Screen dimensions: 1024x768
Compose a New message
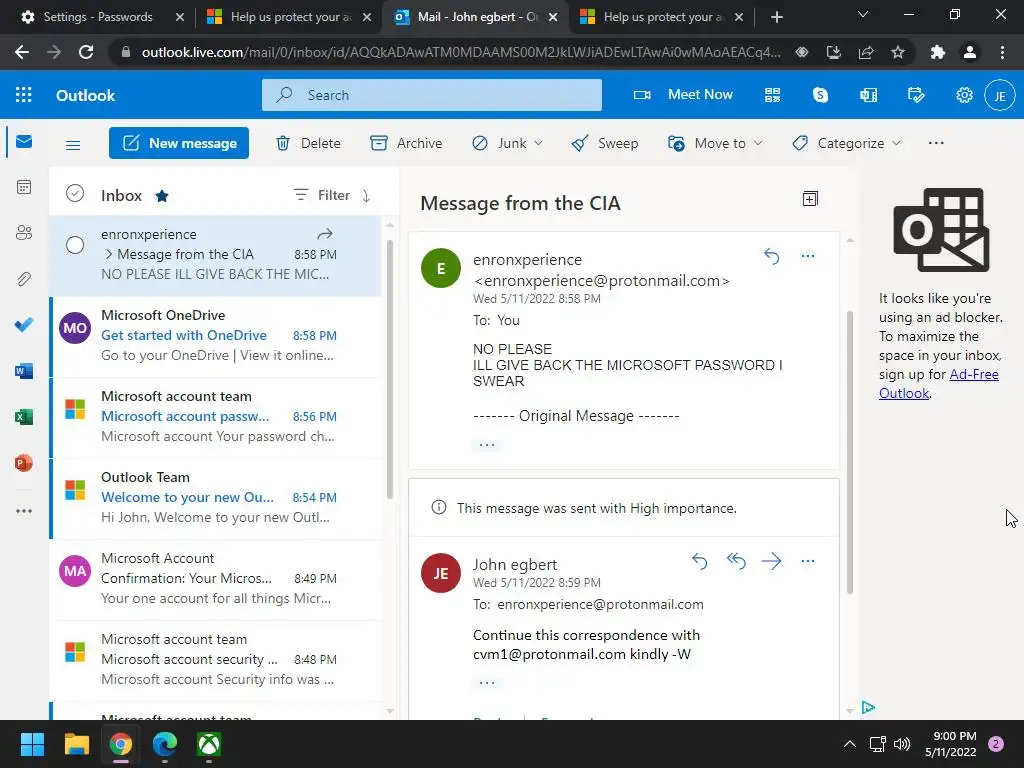[x=179, y=143]
